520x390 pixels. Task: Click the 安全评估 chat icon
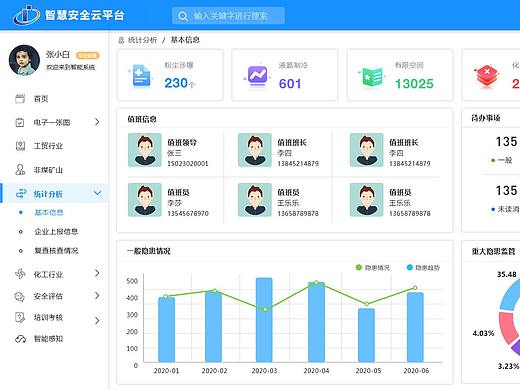pos(20,296)
